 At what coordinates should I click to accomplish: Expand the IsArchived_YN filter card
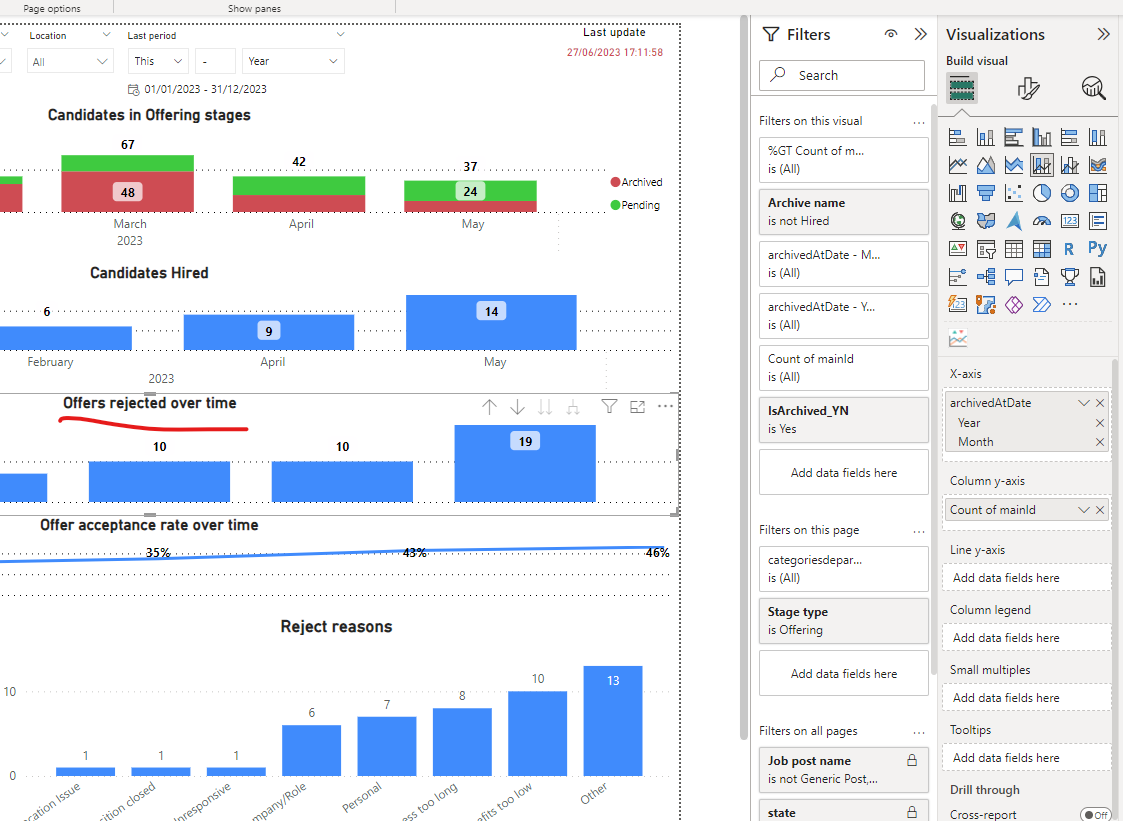point(844,419)
